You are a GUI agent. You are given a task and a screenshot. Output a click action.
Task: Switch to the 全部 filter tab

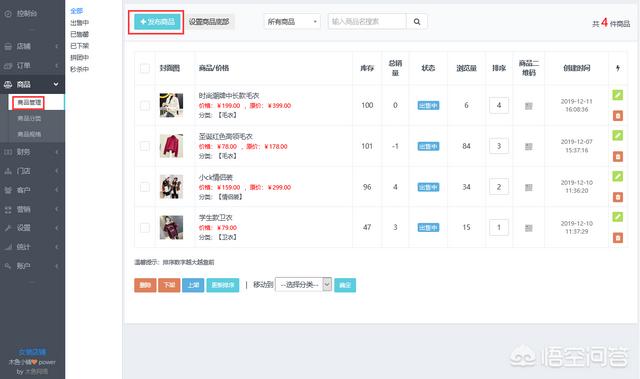coord(76,11)
